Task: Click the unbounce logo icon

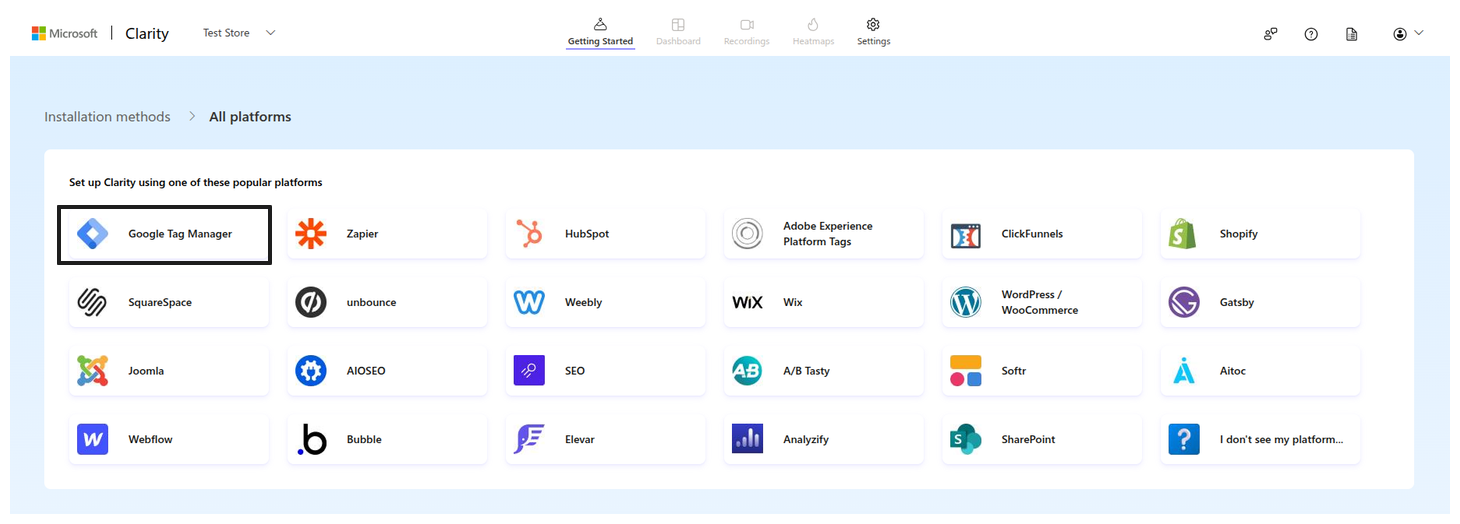Action: coord(311,302)
